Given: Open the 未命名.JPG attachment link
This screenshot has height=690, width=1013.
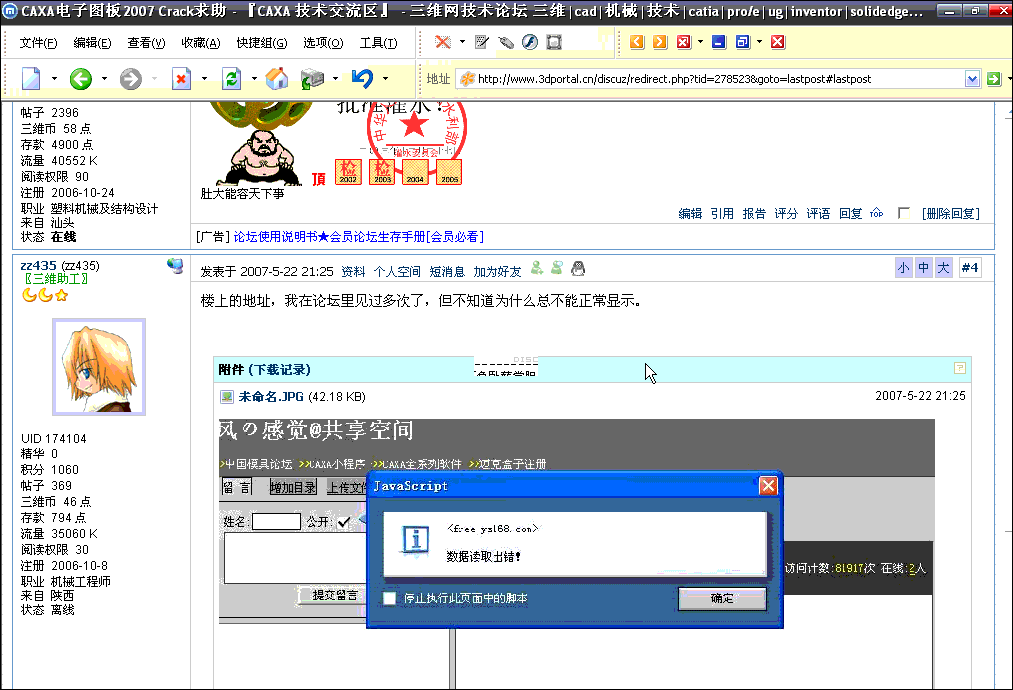Looking at the screenshot, I should [x=271, y=396].
